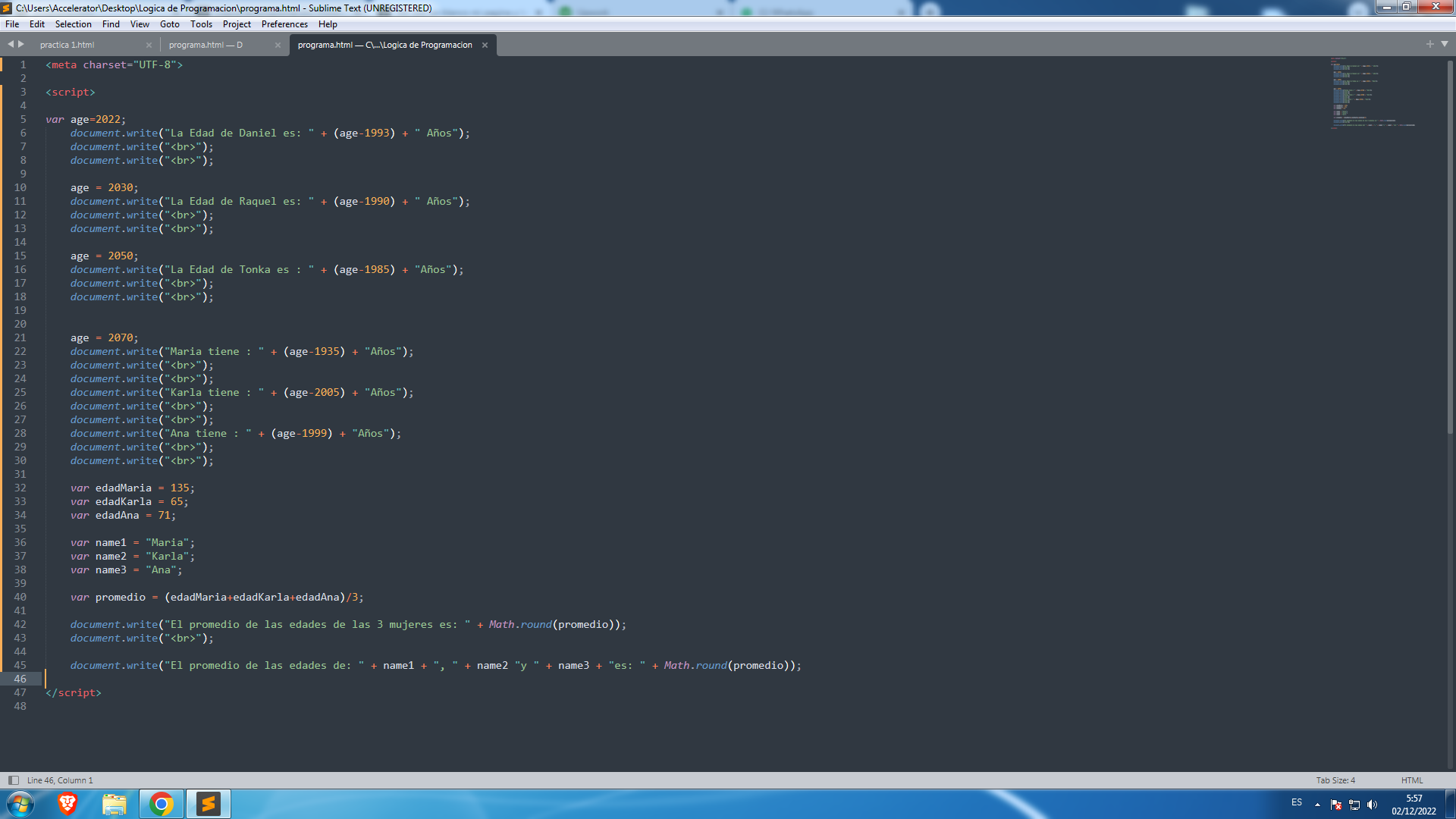
Task: Click 'var edadAna = 71;' line
Action: [x=123, y=516]
